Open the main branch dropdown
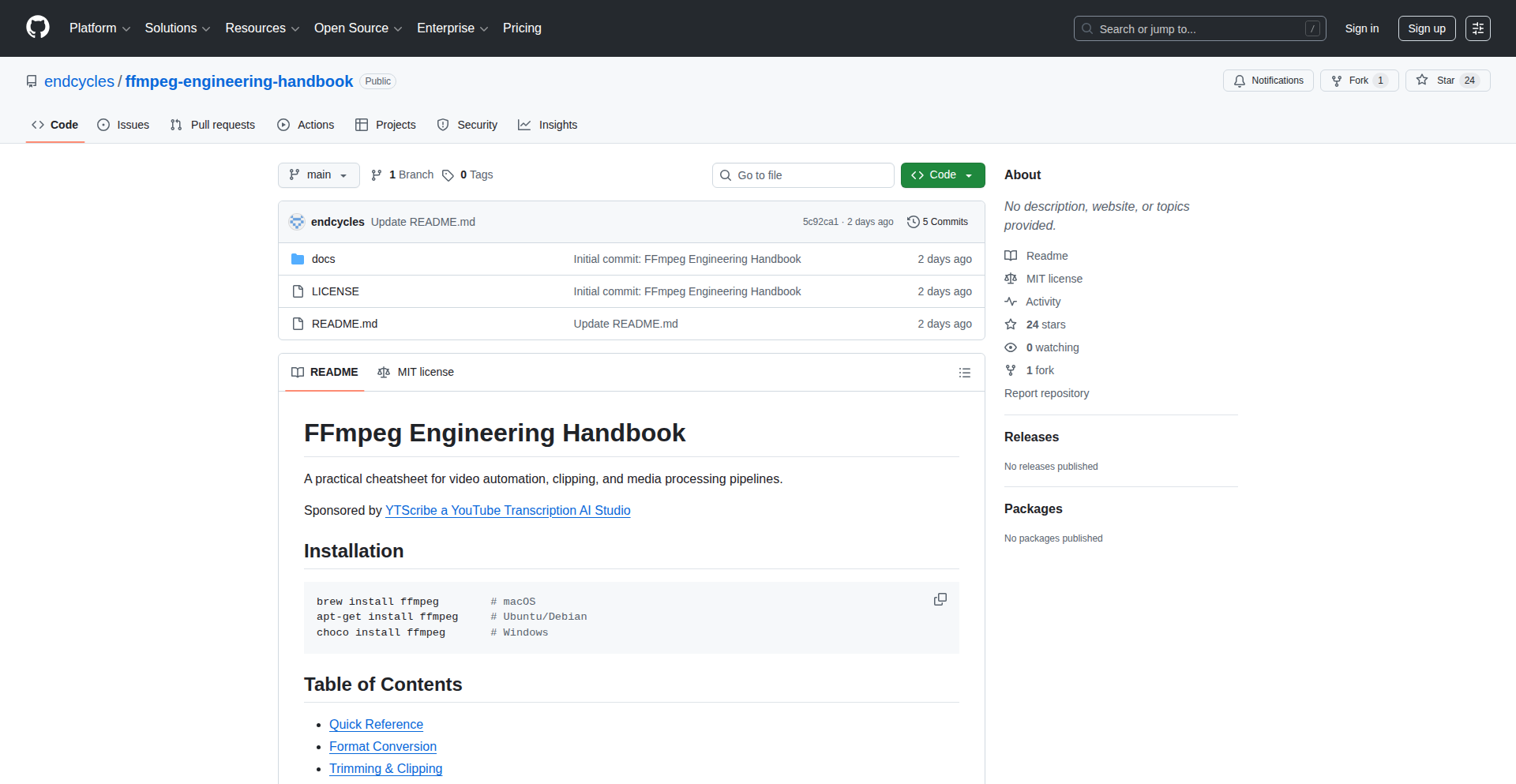This screenshot has height=784, width=1516. (318, 175)
